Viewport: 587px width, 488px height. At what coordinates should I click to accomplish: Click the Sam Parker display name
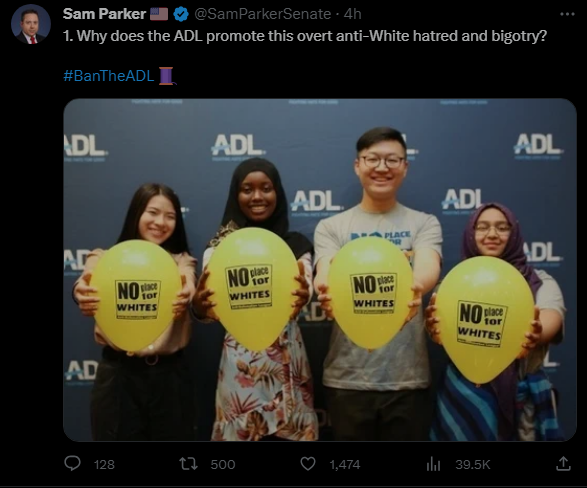[104, 14]
